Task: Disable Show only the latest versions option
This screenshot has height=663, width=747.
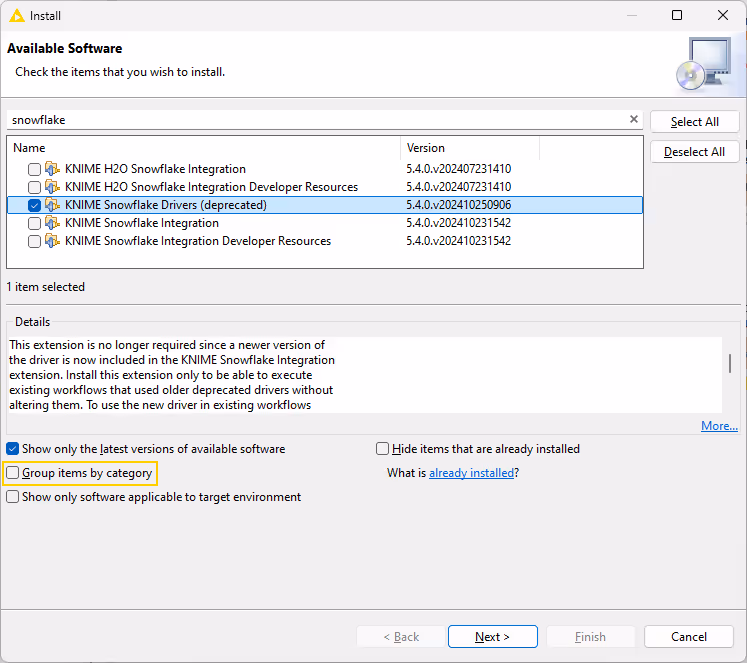Action: (13, 449)
